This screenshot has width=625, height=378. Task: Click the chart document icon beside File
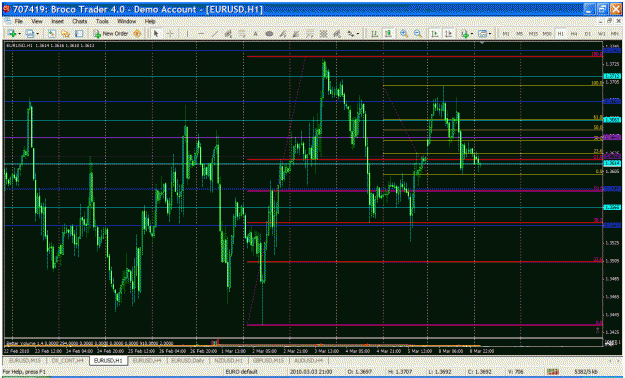tap(8, 21)
